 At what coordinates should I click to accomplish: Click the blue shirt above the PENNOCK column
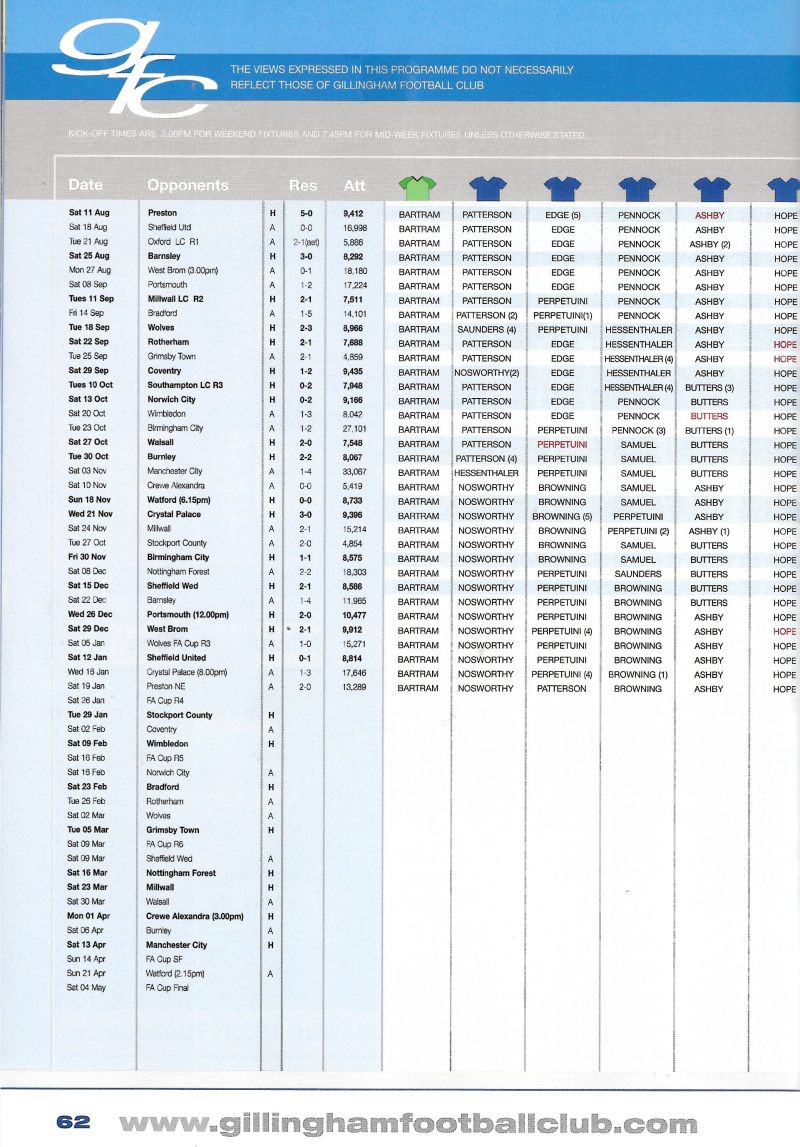pyautogui.click(x=637, y=189)
